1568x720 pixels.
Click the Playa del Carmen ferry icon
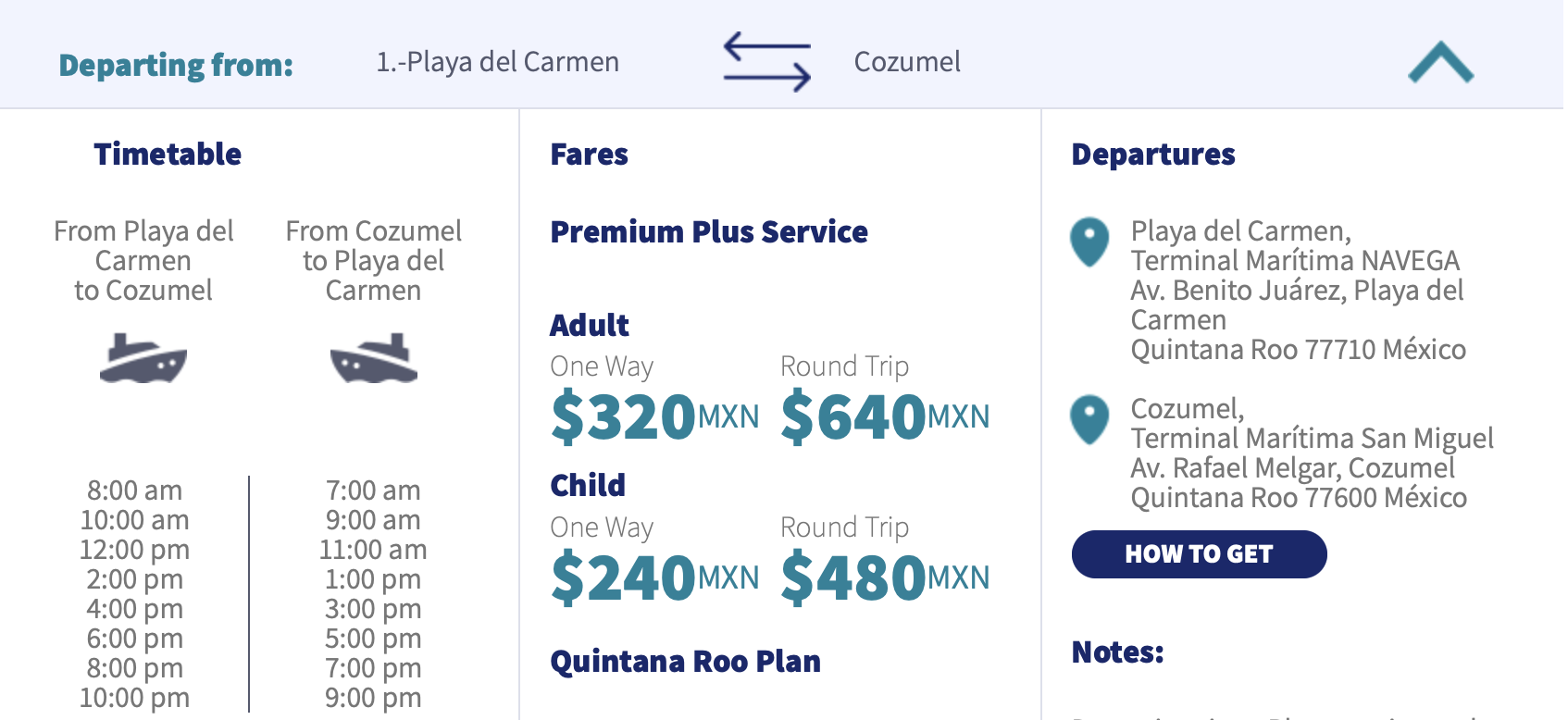[x=143, y=358]
